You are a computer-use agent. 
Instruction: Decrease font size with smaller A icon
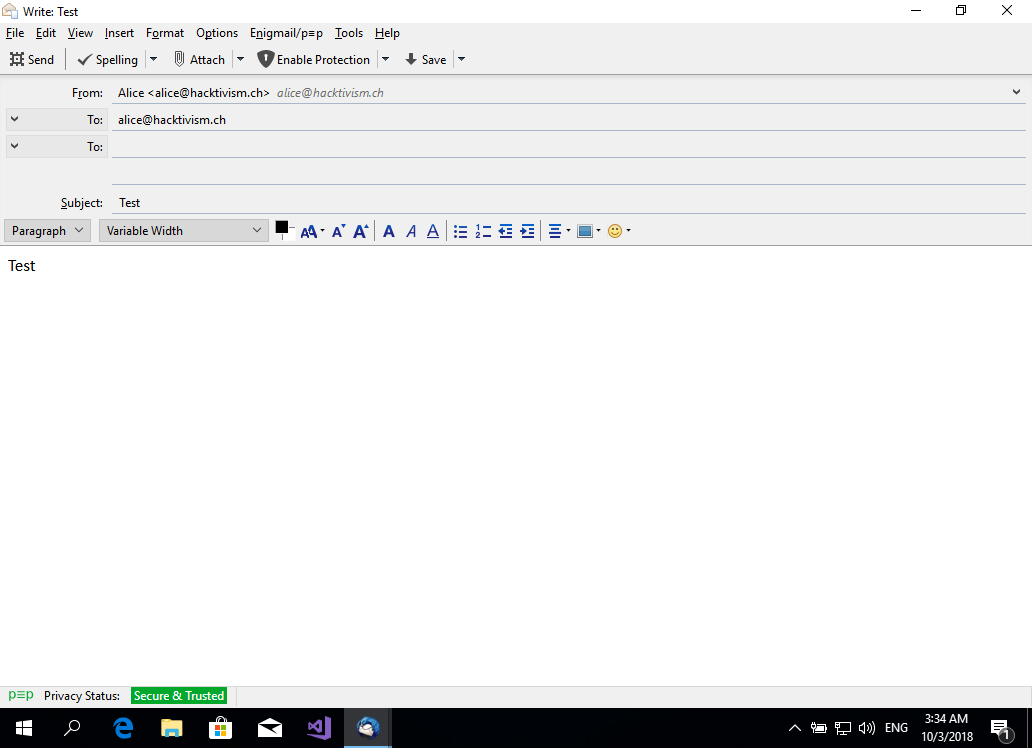tap(338, 231)
